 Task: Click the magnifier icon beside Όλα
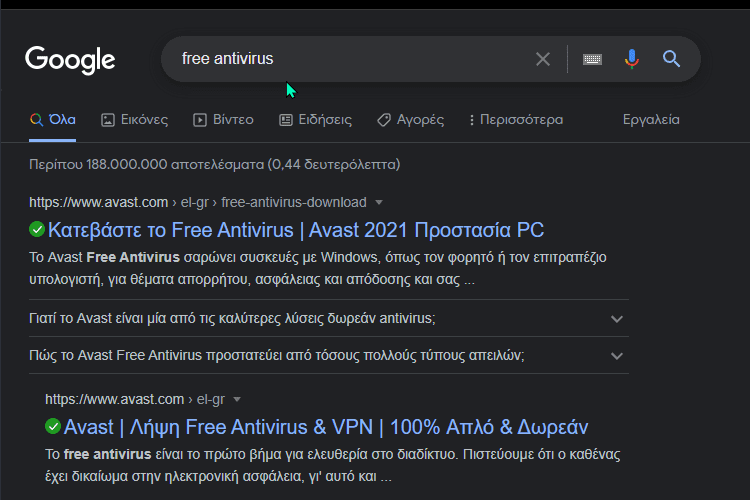coord(36,120)
